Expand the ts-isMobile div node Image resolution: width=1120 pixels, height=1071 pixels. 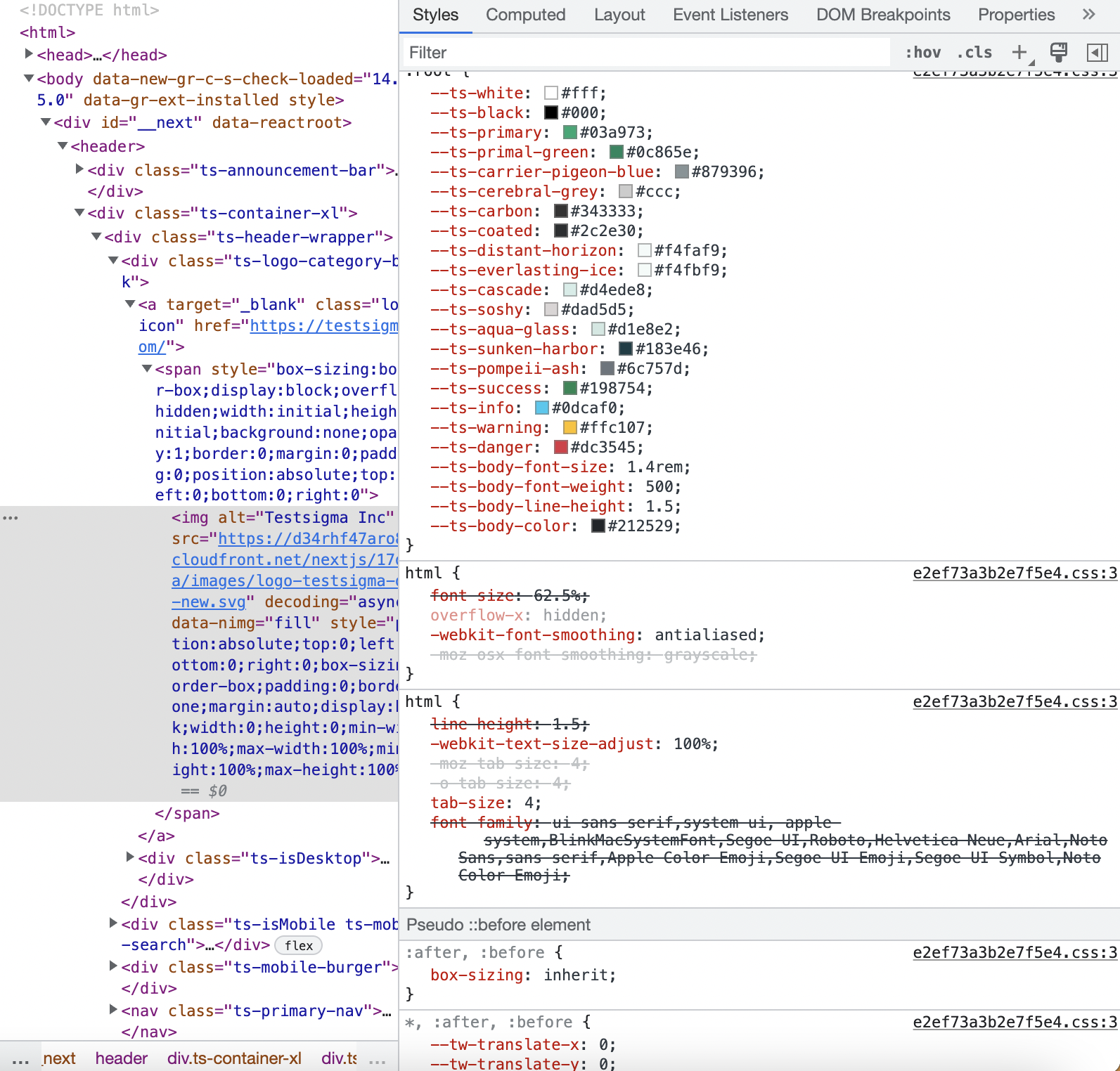point(113,923)
